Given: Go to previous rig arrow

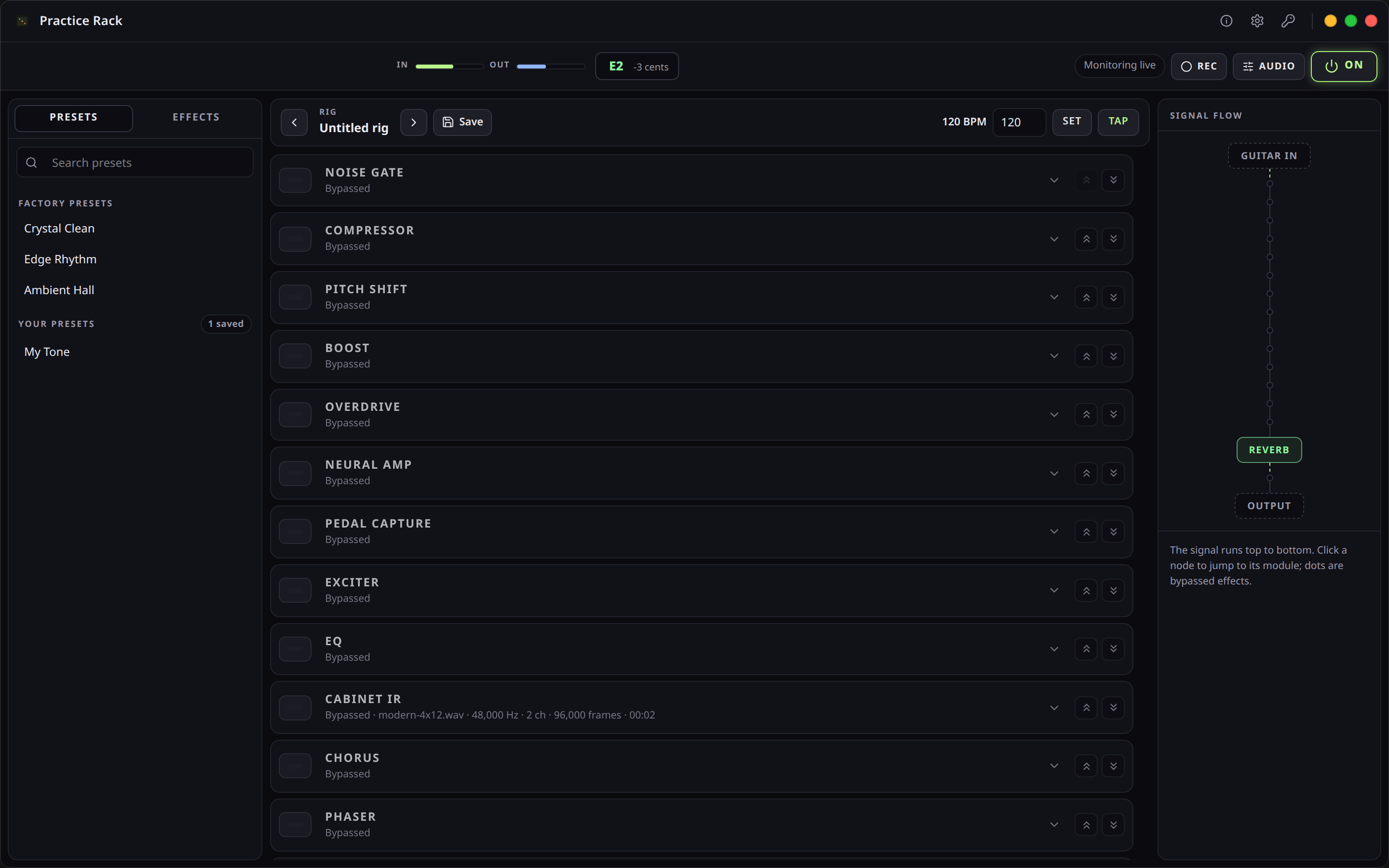Looking at the screenshot, I should [294, 122].
